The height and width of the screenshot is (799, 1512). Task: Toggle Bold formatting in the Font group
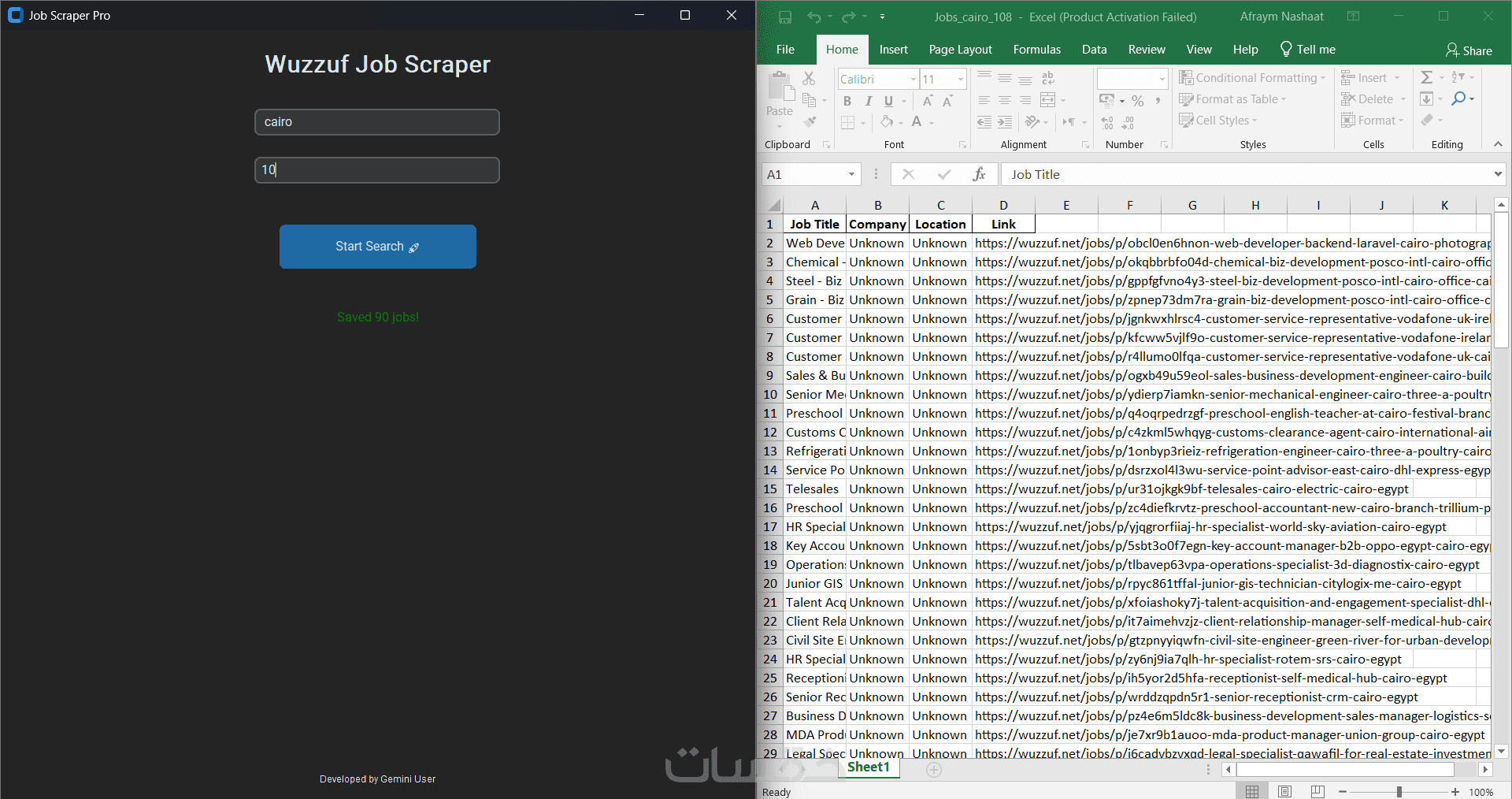(x=847, y=101)
